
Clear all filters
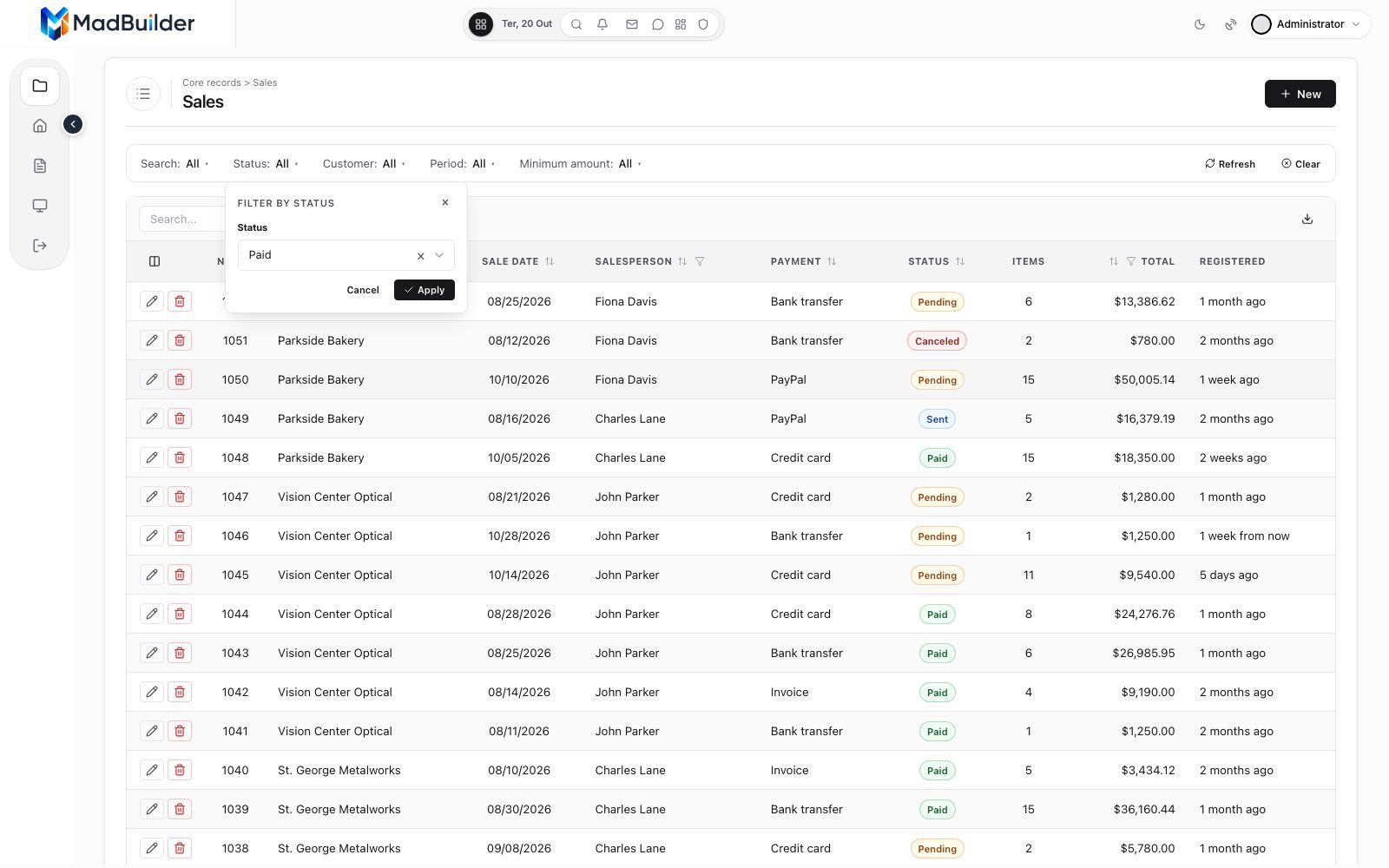point(1300,164)
